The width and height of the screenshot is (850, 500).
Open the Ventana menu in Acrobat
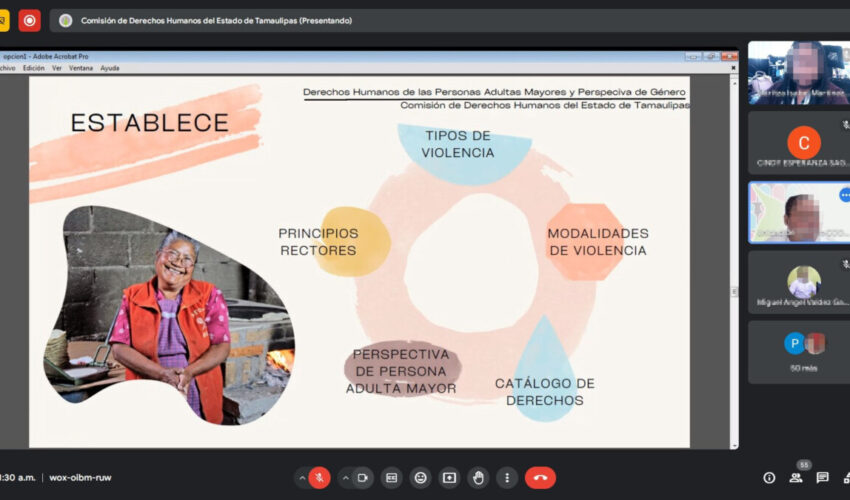[x=81, y=68]
